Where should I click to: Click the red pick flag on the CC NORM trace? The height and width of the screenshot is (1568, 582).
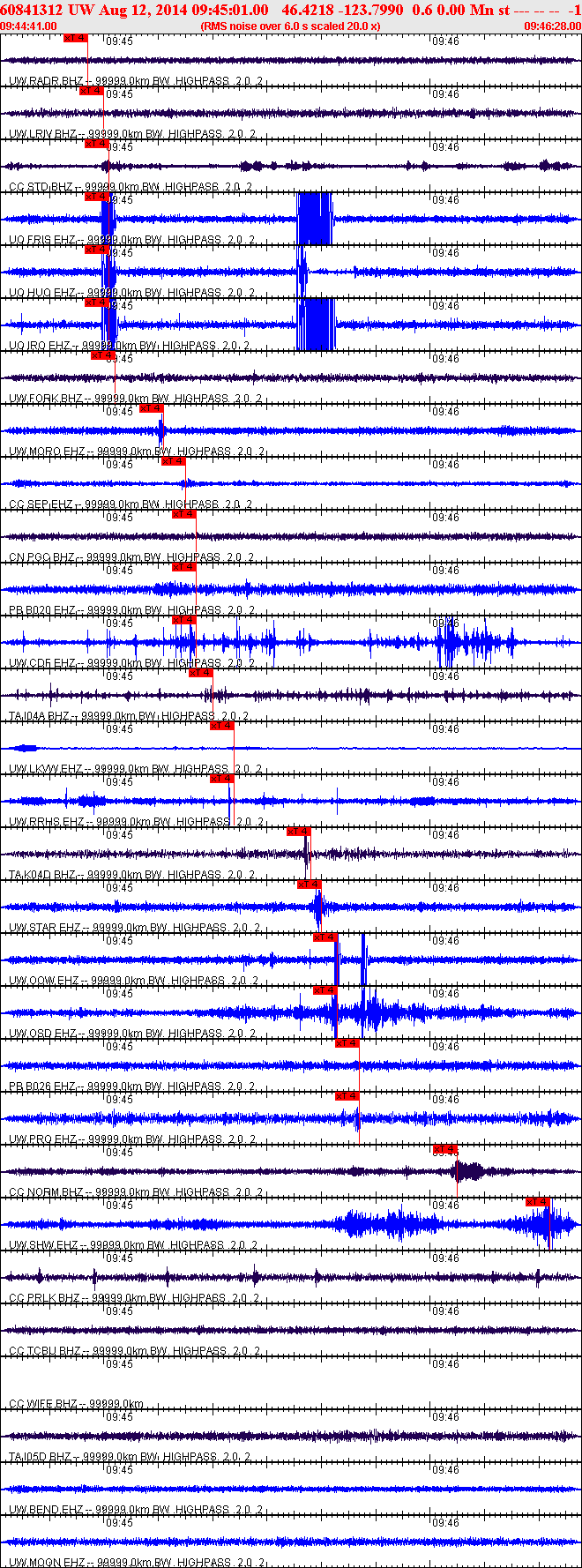click(x=445, y=1149)
